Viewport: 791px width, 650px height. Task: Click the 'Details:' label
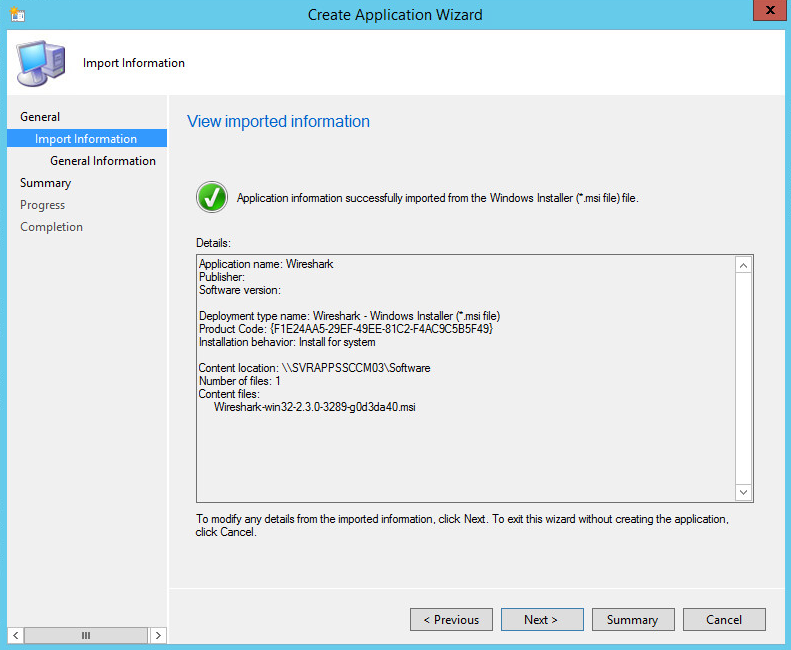point(213,243)
